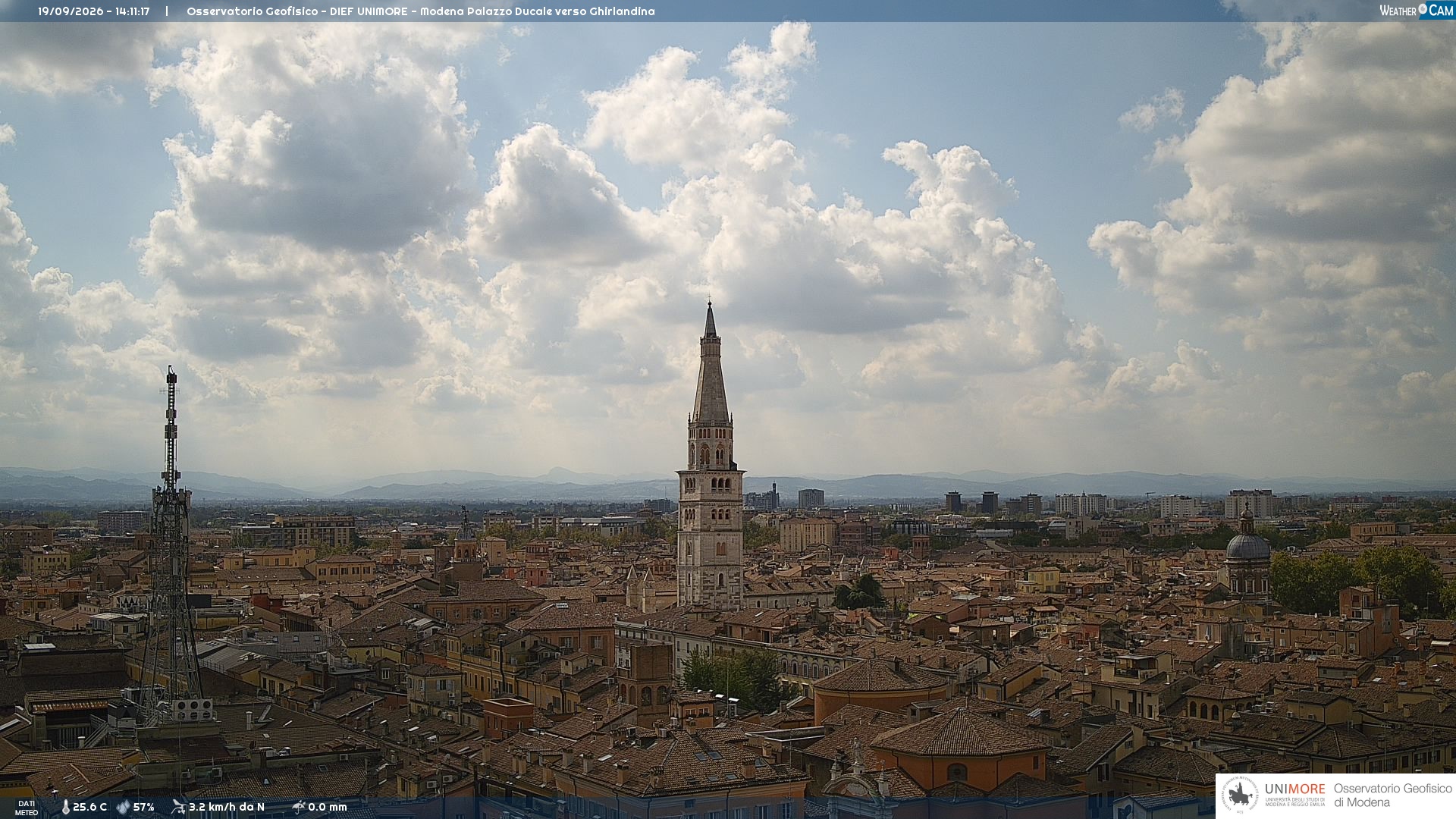Click the 25.6 C temperature reading
1456x819 pixels.
tap(89, 807)
